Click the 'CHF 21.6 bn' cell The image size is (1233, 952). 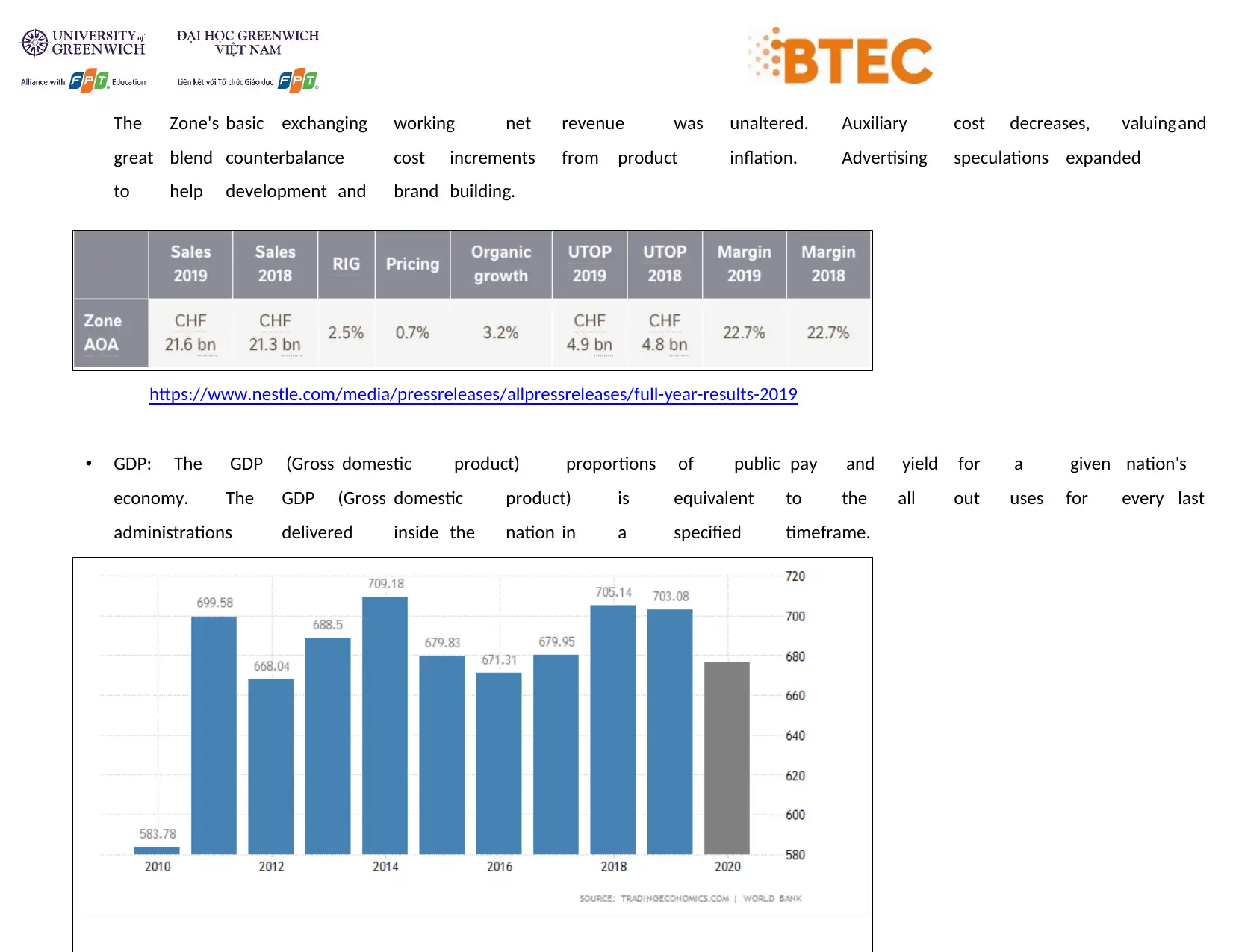(x=190, y=333)
